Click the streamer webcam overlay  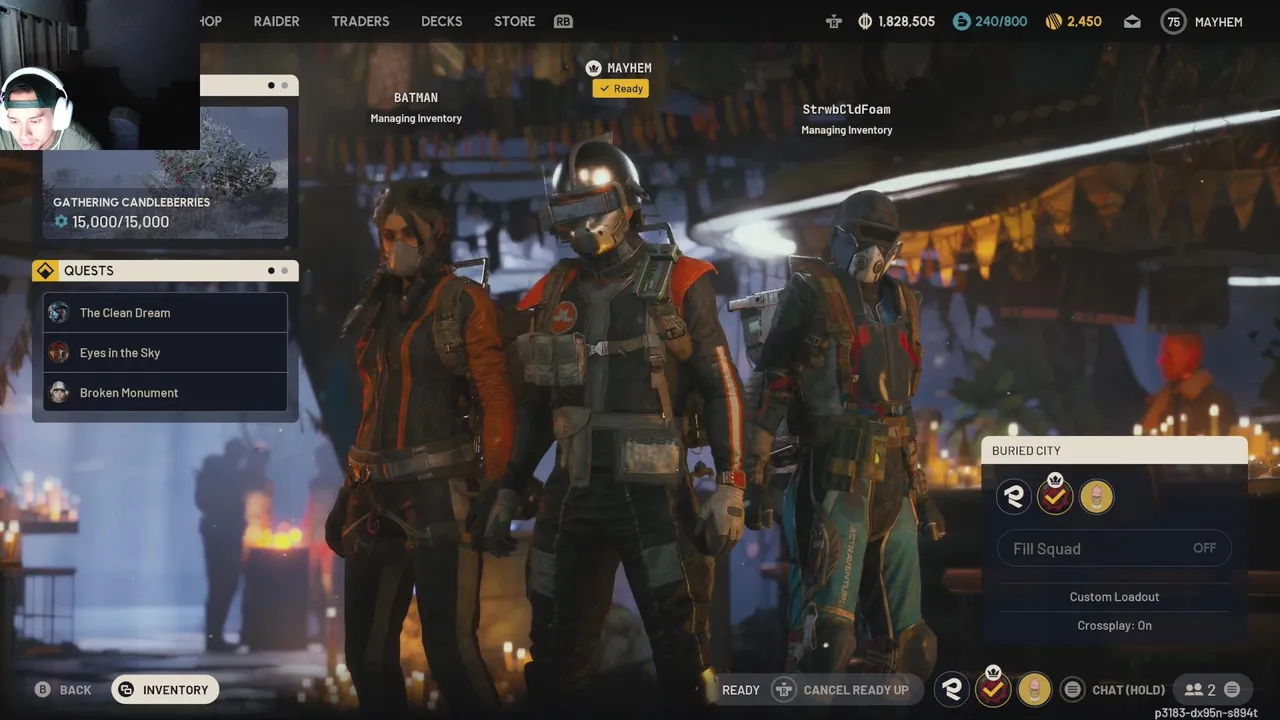coord(100,75)
